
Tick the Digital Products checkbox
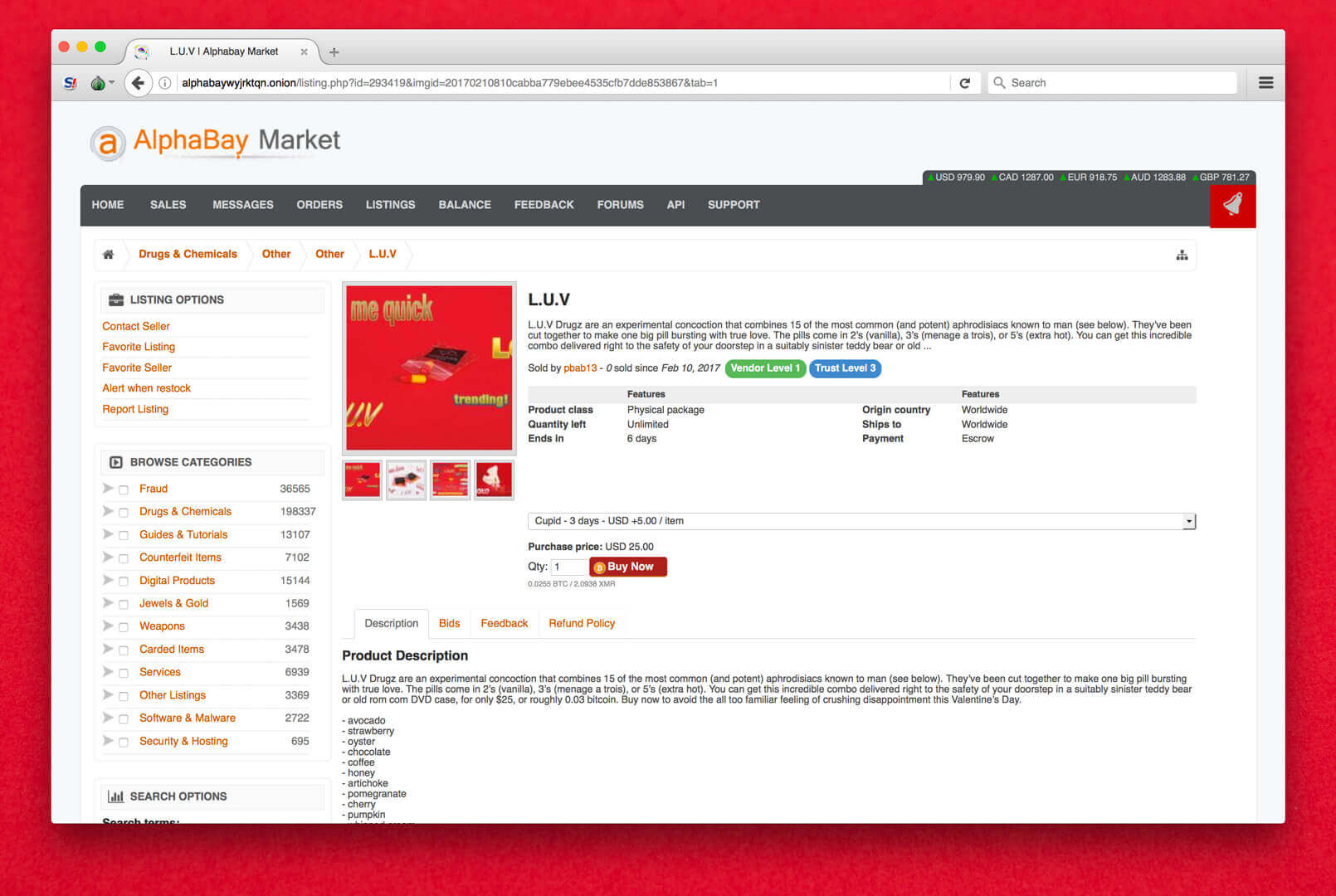[124, 582]
